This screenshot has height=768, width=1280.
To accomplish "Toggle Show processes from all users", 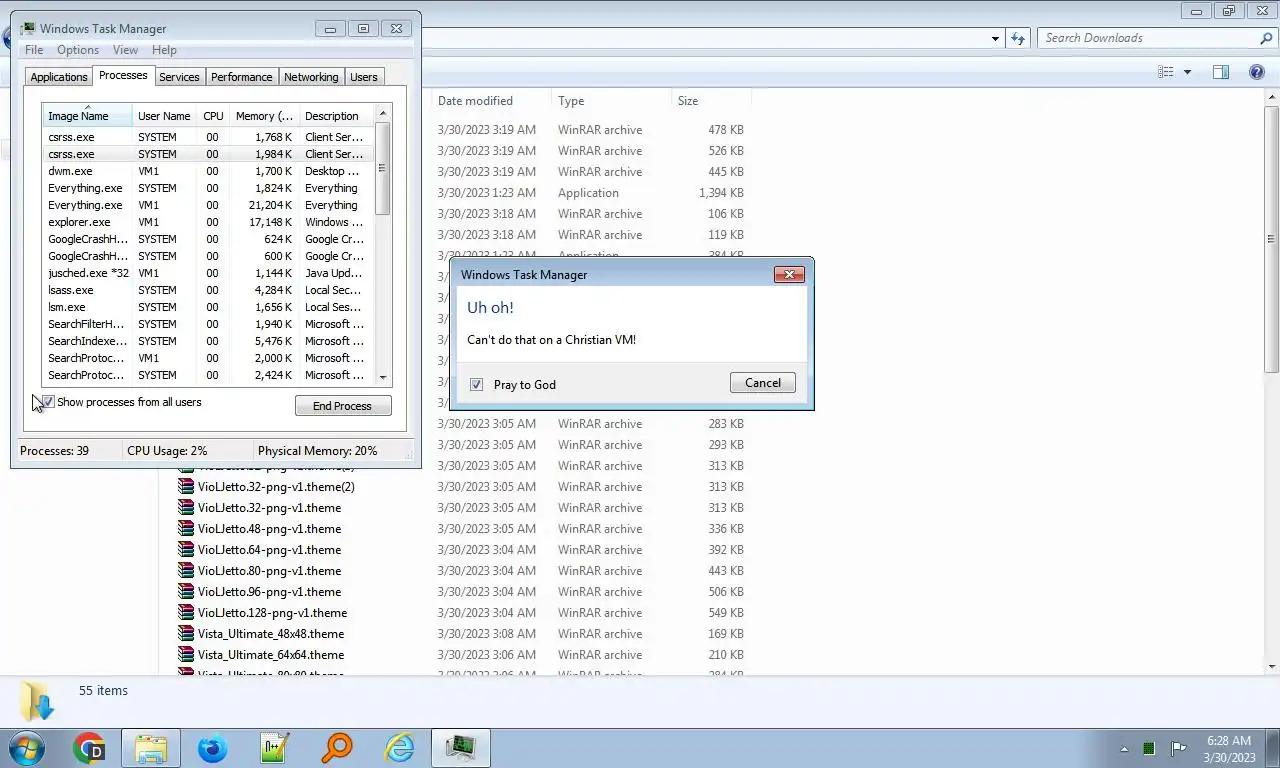I will (x=48, y=402).
